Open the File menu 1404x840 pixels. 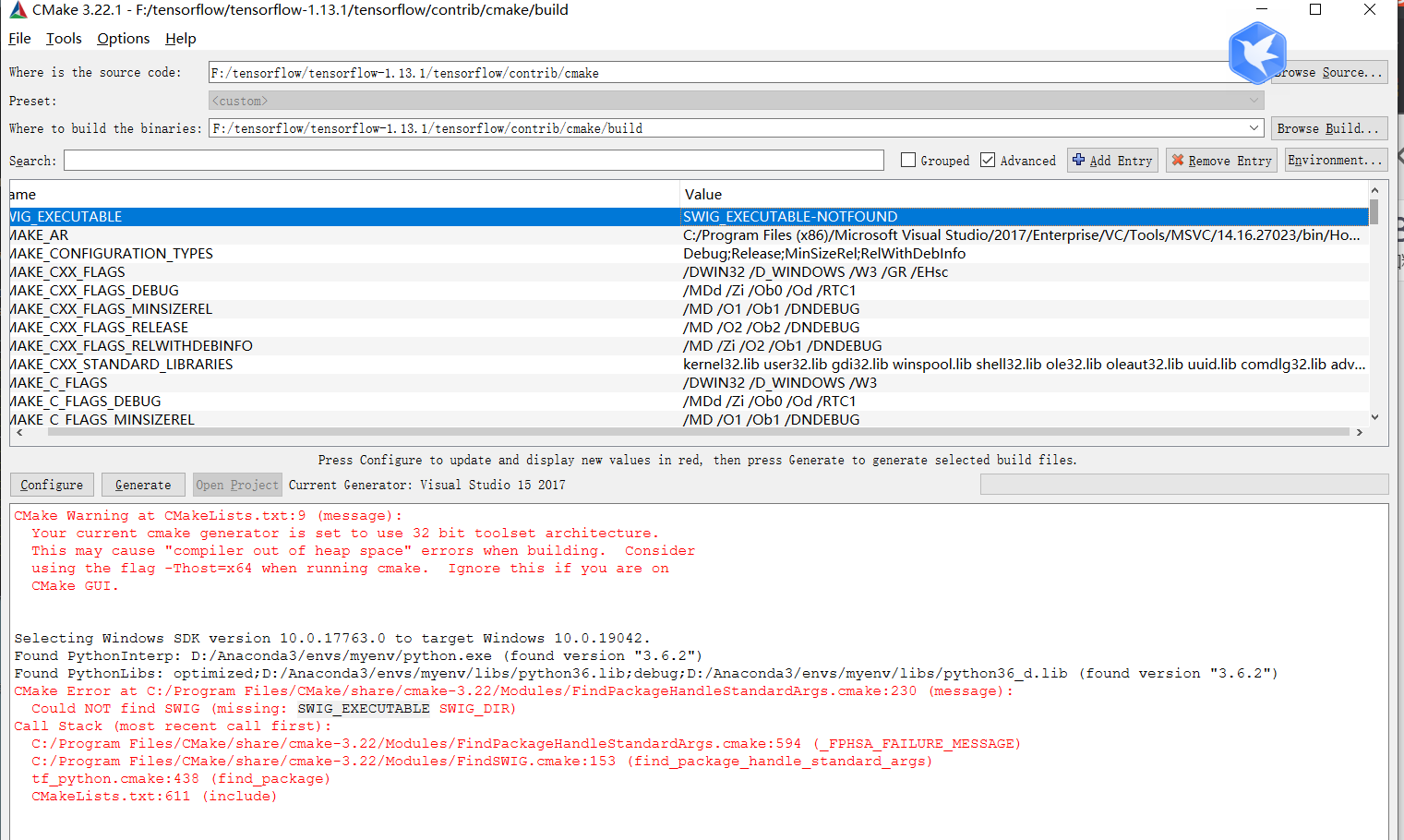click(x=18, y=39)
